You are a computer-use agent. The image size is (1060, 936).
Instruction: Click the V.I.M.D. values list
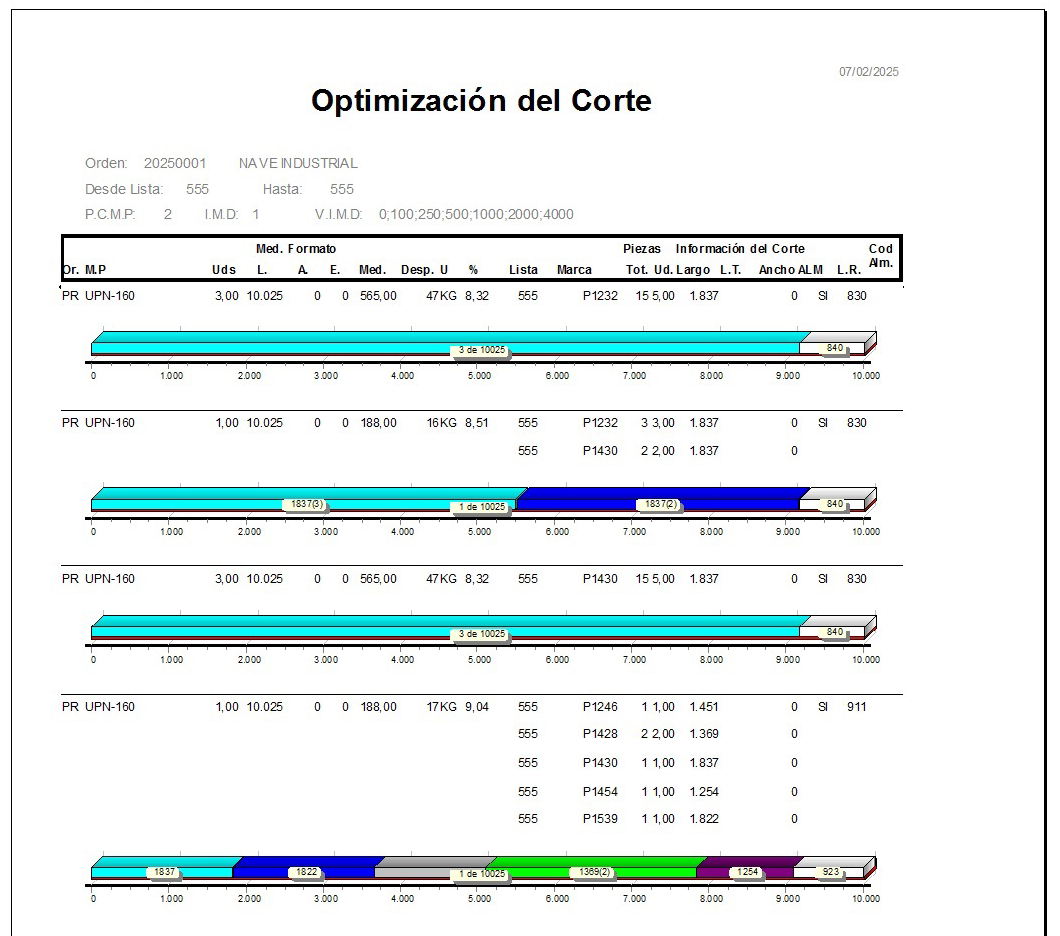[x=476, y=214]
